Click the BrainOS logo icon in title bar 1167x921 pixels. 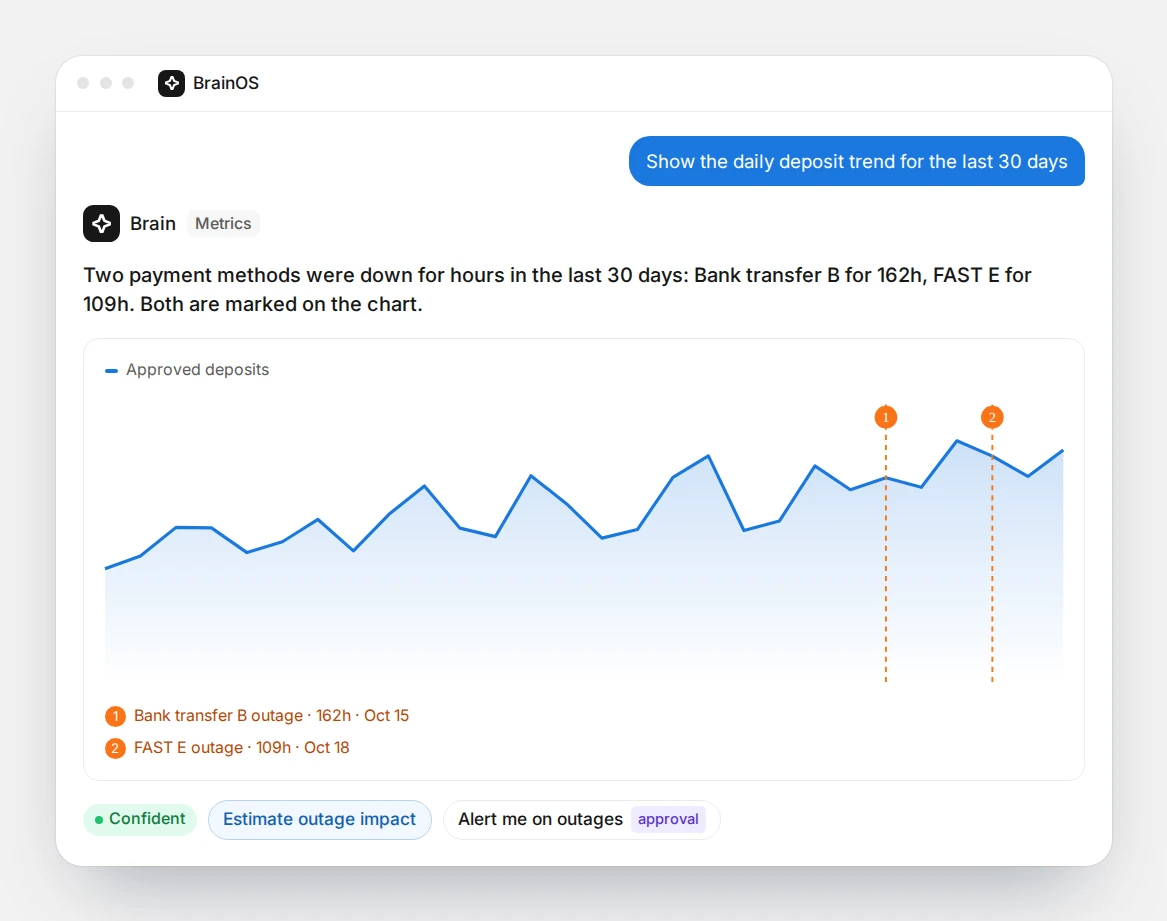point(171,83)
